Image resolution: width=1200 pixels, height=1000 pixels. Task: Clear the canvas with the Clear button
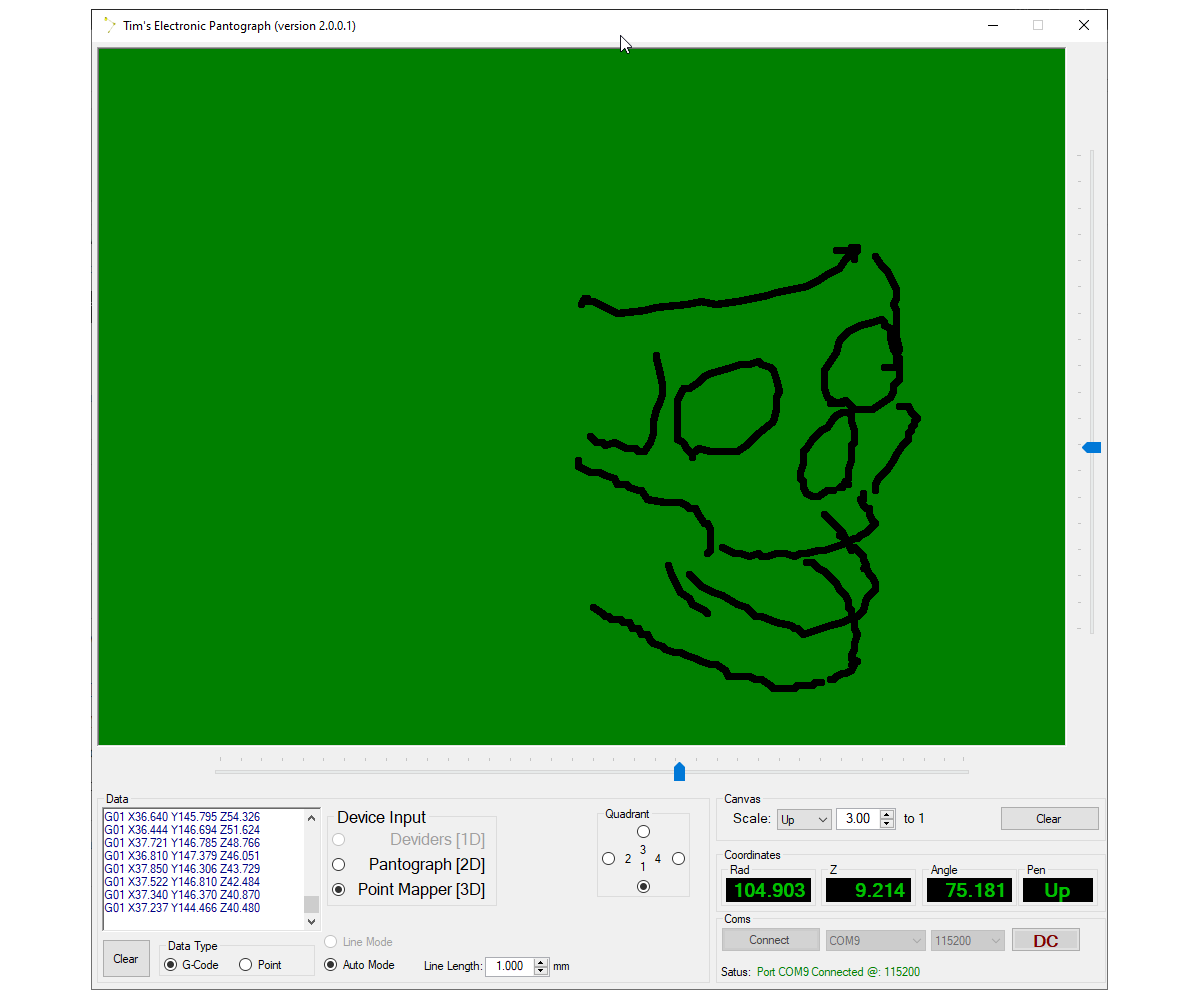click(x=1050, y=818)
